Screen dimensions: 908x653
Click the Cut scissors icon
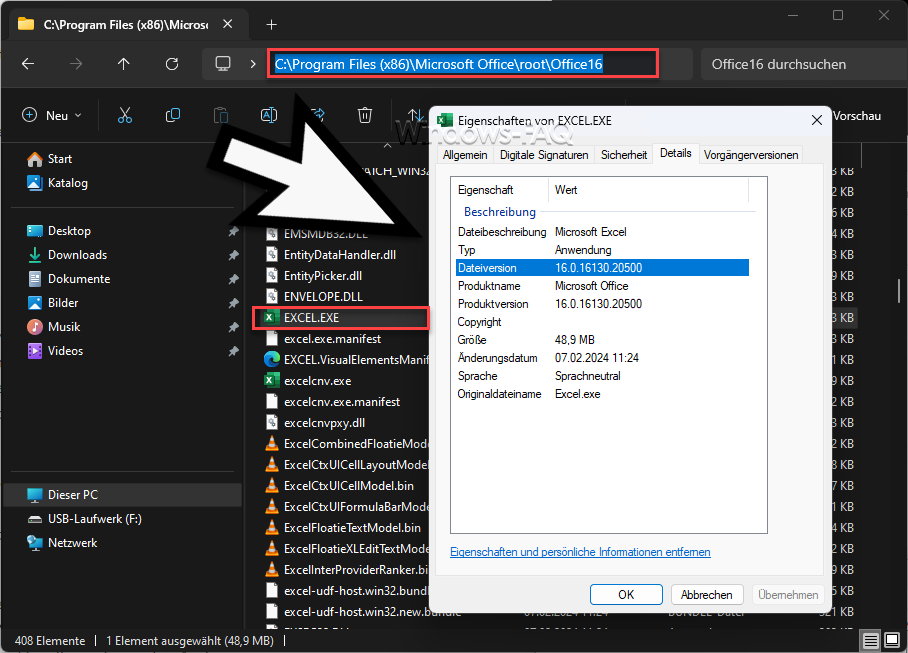[125, 115]
